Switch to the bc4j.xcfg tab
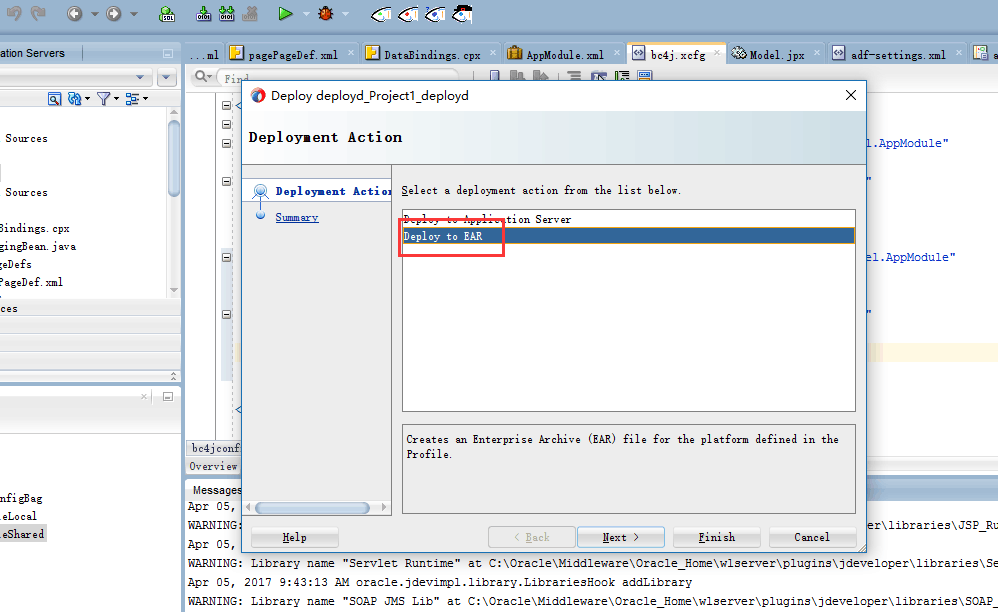 [x=677, y=54]
